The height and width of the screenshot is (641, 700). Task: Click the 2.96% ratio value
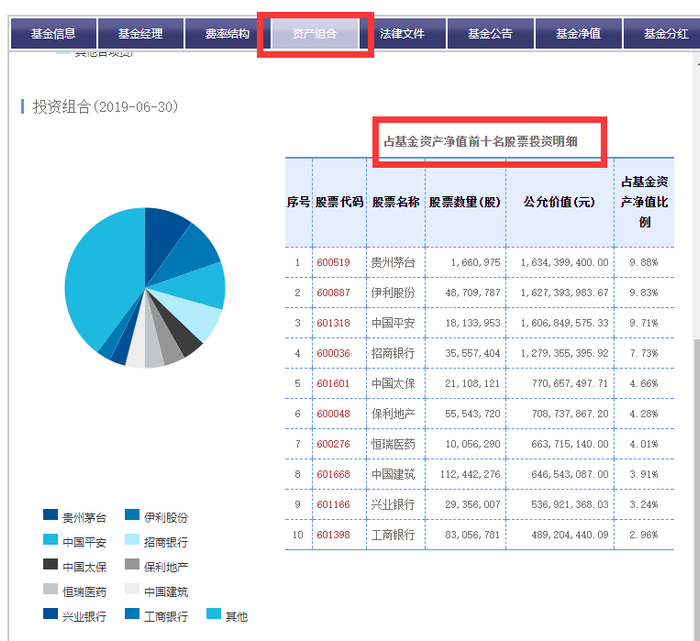point(644,535)
